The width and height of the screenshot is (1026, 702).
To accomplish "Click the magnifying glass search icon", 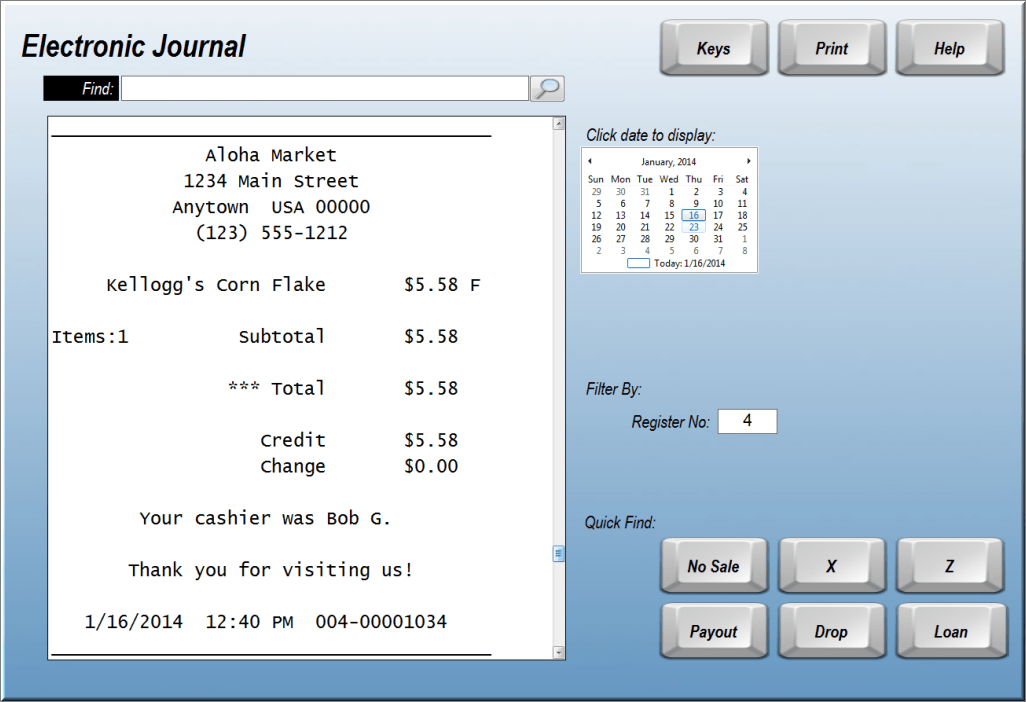I will pos(546,88).
